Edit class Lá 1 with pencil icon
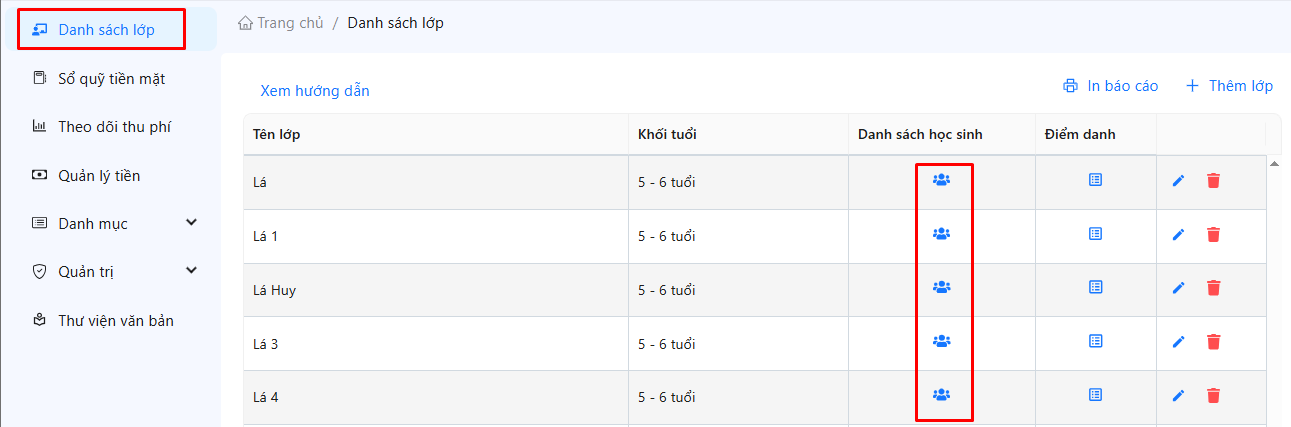This screenshot has width=1291, height=427. click(1178, 234)
